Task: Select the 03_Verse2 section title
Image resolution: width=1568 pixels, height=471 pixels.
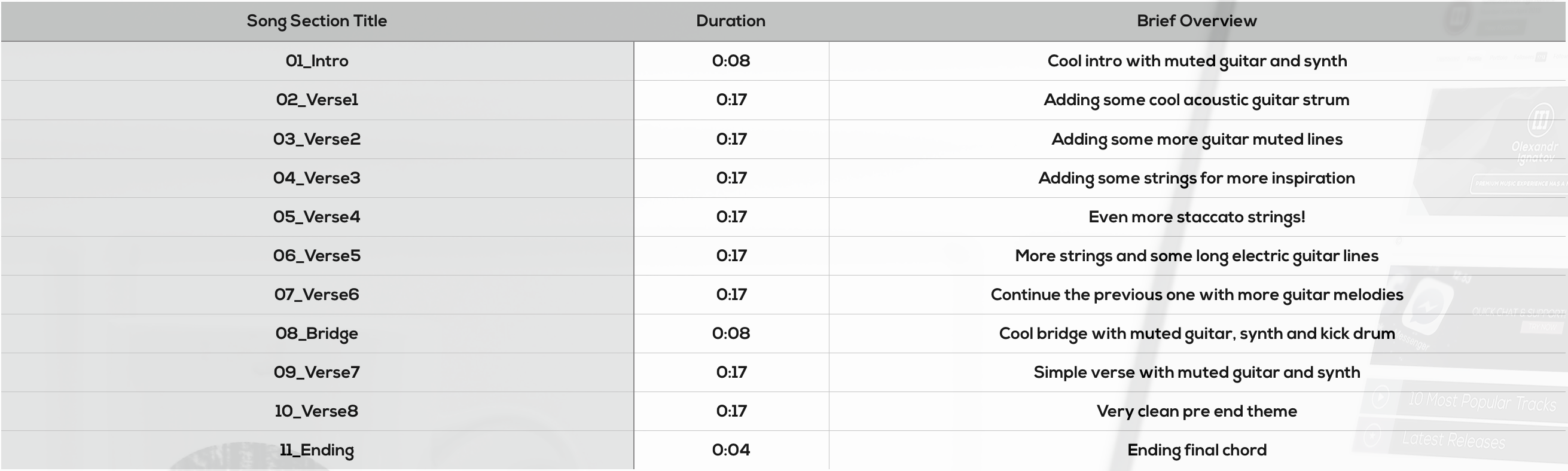Action: [x=316, y=139]
